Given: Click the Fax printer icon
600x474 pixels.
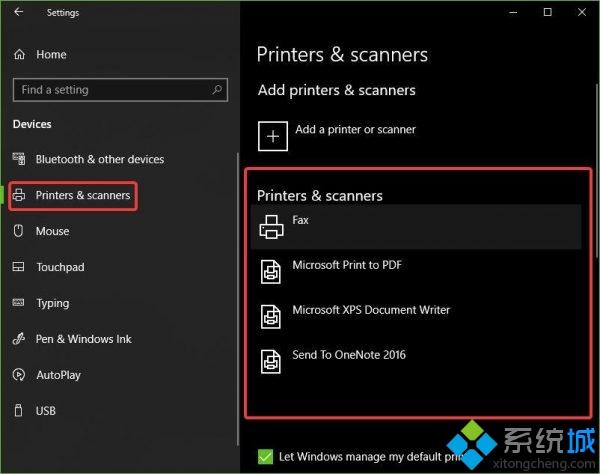Looking at the screenshot, I should 271,226.
